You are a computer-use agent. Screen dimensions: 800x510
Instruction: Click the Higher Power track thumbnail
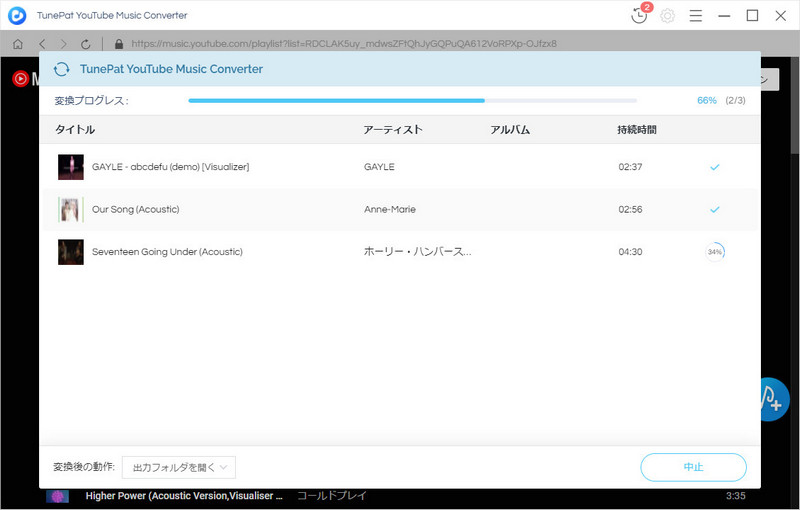pyautogui.click(x=57, y=496)
